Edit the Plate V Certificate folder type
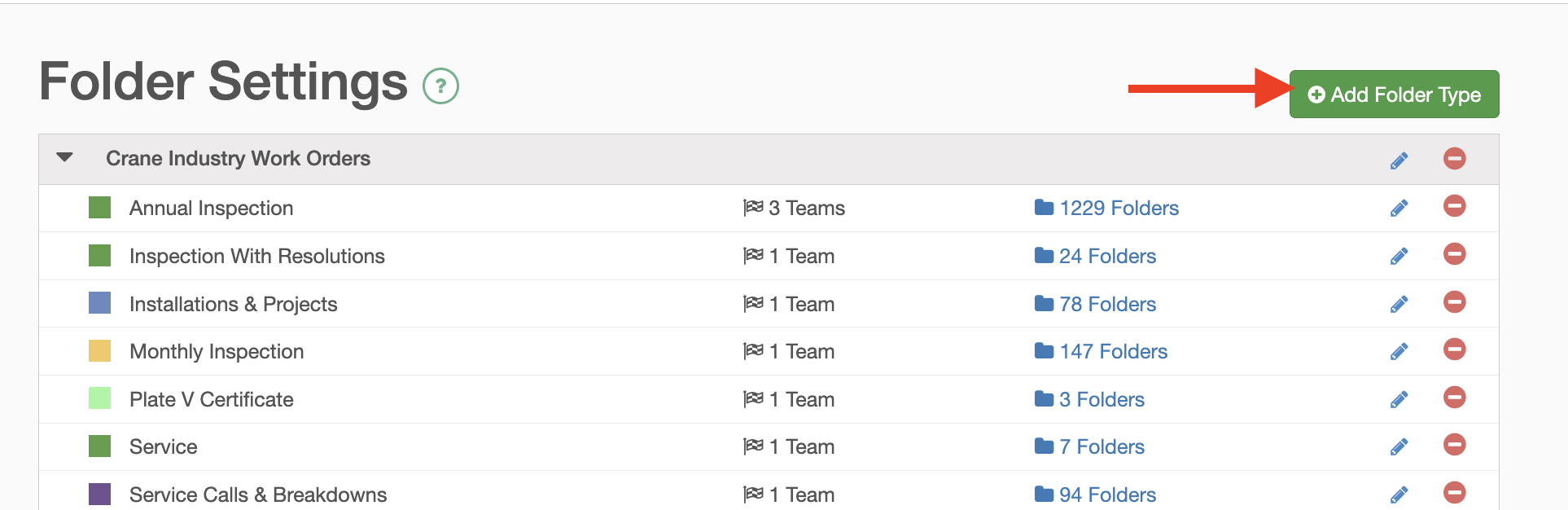The width and height of the screenshot is (1568, 510). point(1399,399)
